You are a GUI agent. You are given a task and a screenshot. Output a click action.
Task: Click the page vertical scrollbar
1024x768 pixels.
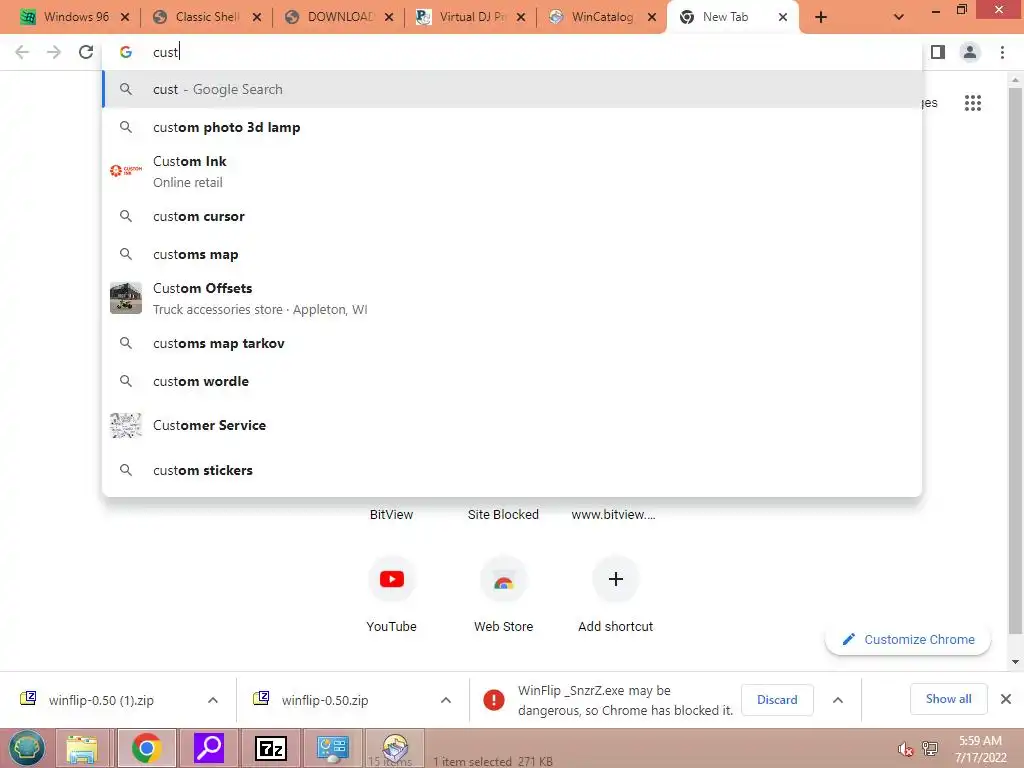1015,359
